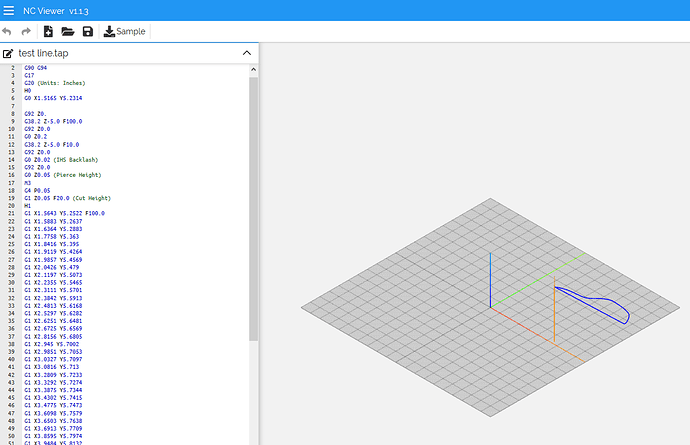Open a file with the folder icon
This screenshot has width=690, height=445.
click(67, 32)
